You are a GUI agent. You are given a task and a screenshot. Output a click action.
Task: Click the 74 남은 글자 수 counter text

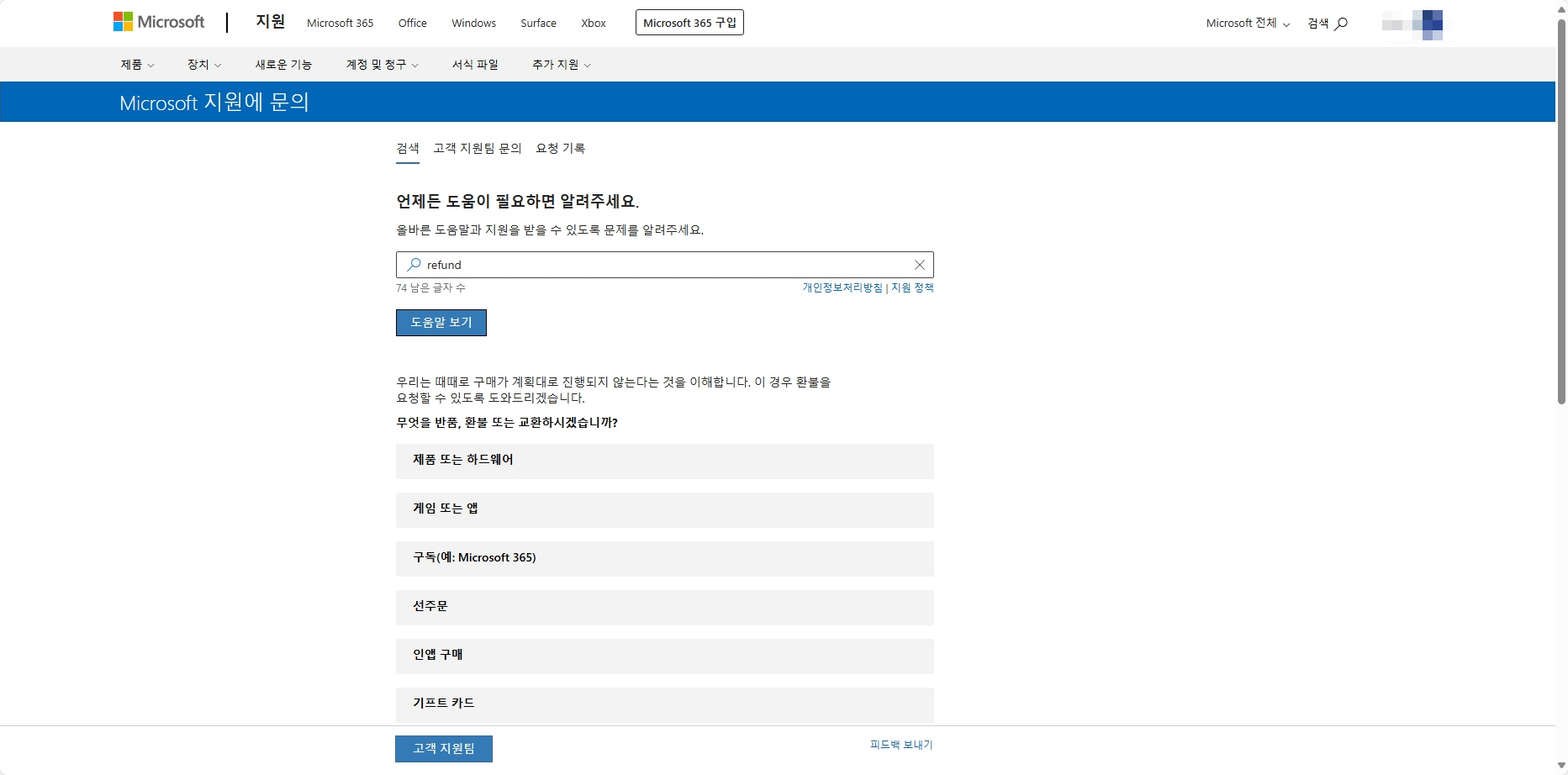point(430,287)
